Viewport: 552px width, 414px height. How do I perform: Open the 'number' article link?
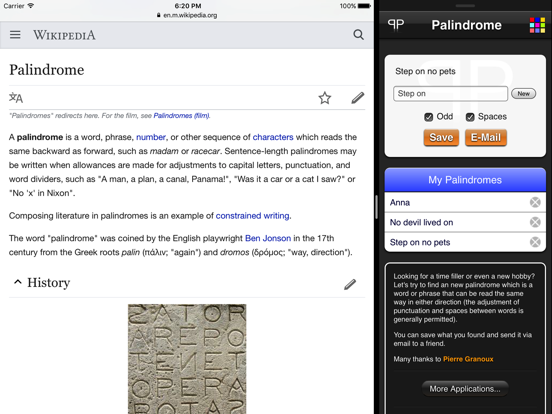point(151,137)
